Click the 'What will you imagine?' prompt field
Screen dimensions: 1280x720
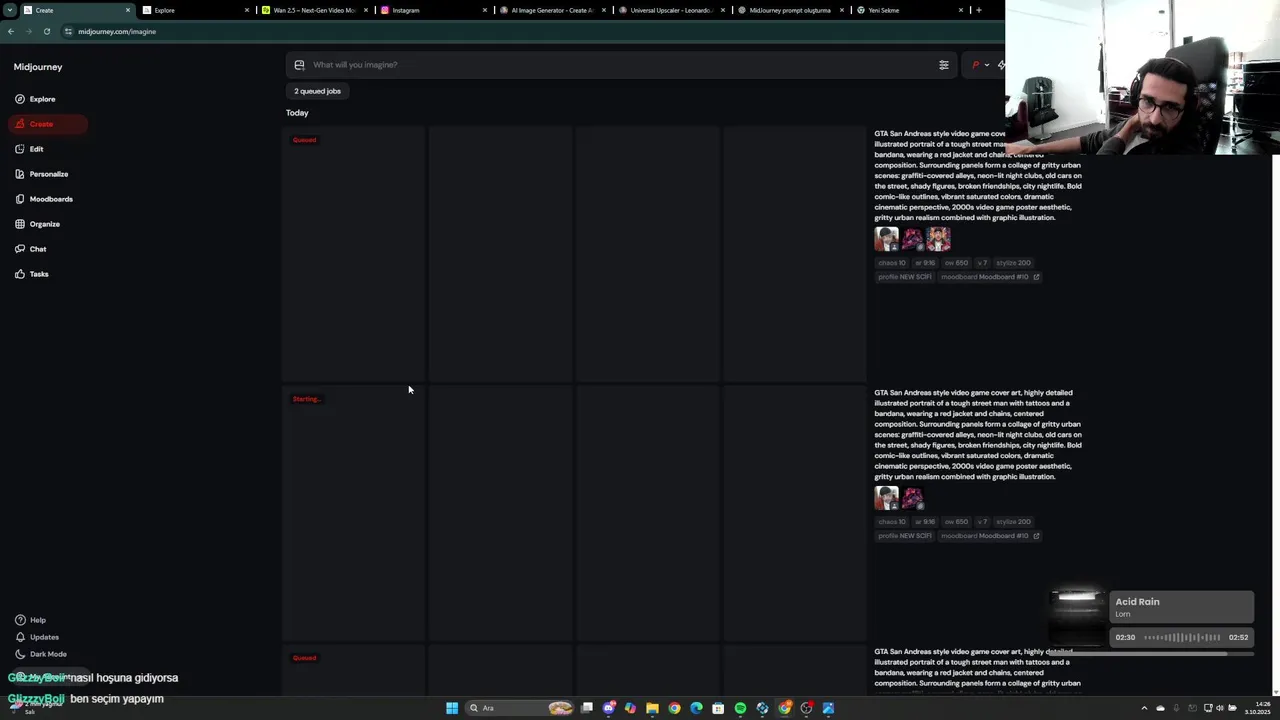click(620, 65)
